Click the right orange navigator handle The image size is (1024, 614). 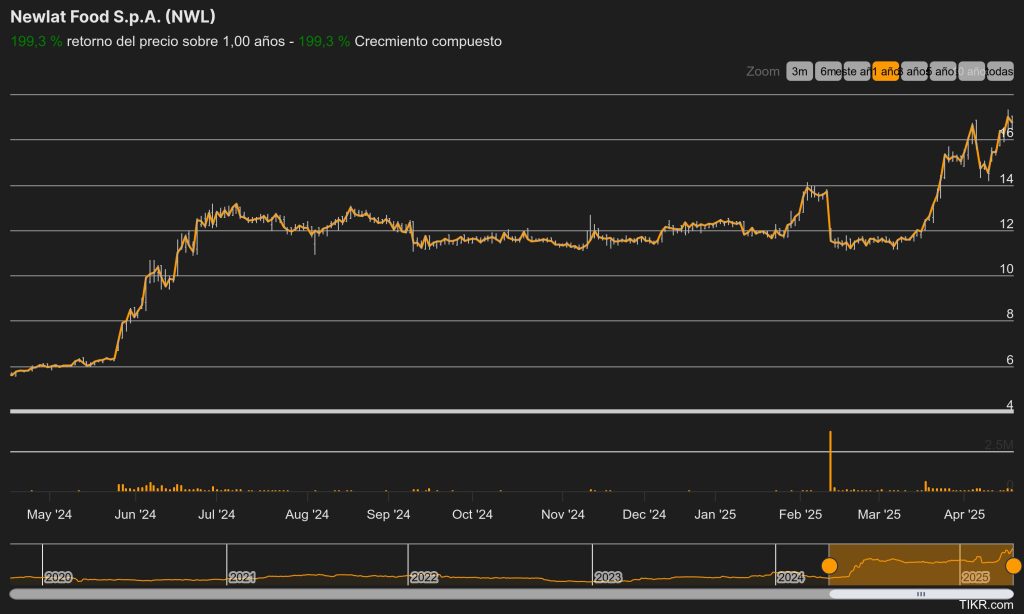1013,567
